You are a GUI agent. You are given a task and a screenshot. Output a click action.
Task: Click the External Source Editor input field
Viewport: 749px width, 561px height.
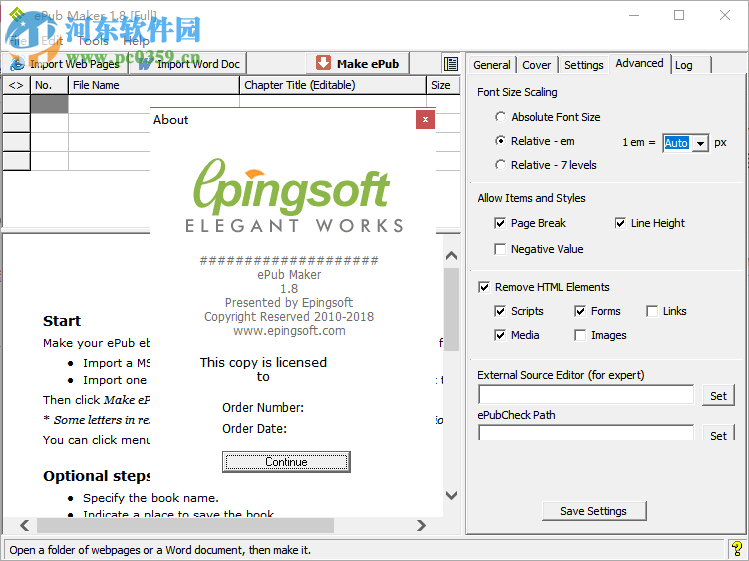click(586, 395)
